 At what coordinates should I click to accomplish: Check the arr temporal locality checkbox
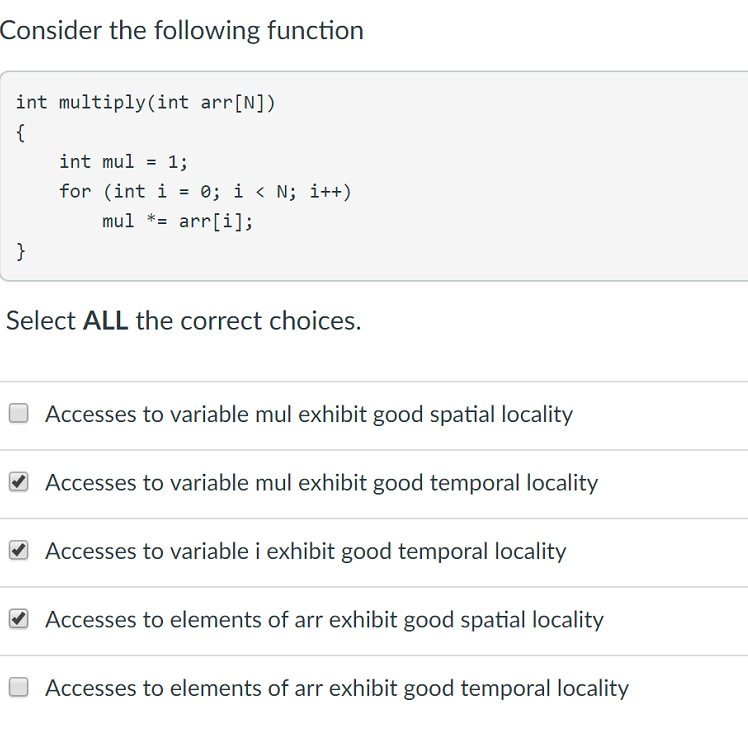pyautogui.click(x=19, y=688)
